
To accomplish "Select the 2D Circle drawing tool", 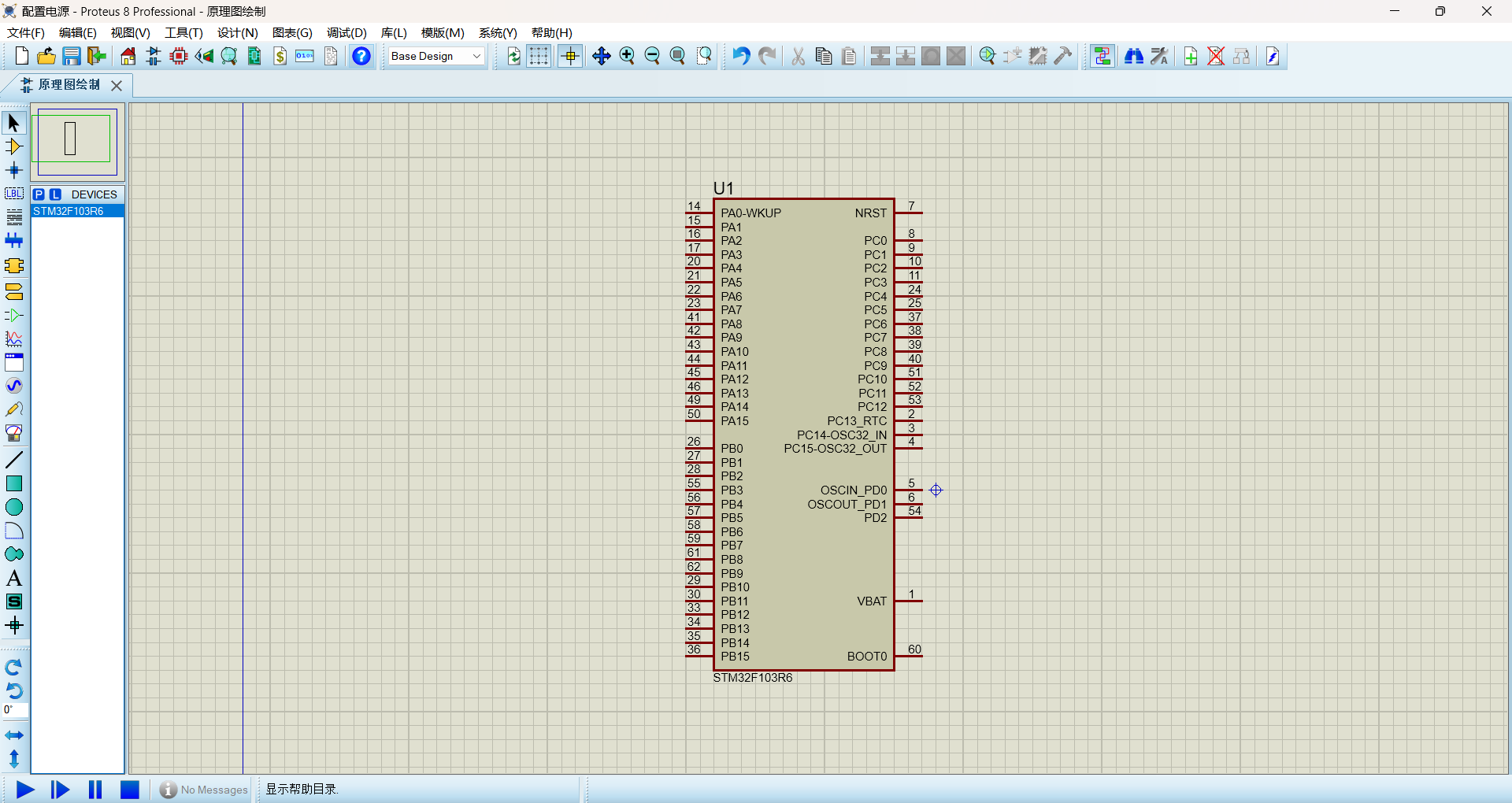I will (14, 507).
